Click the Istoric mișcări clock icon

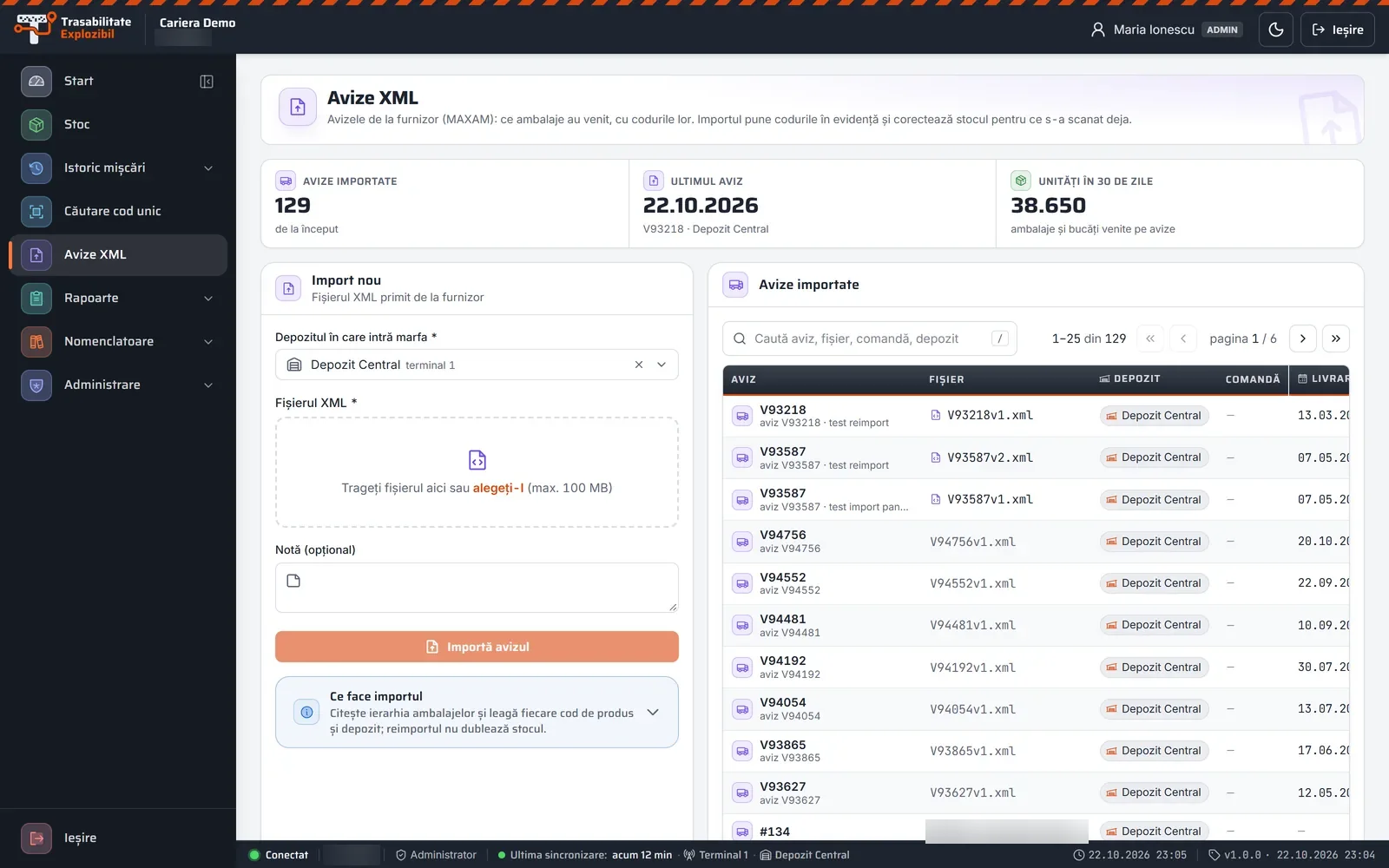36,168
